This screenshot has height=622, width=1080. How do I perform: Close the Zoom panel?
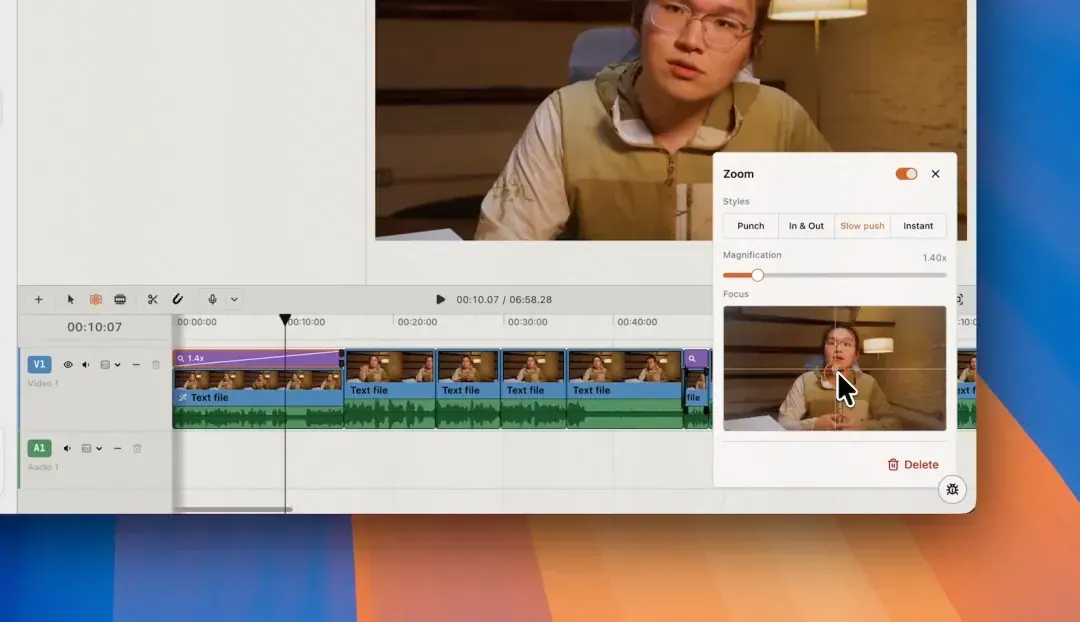pyautogui.click(x=935, y=174)
